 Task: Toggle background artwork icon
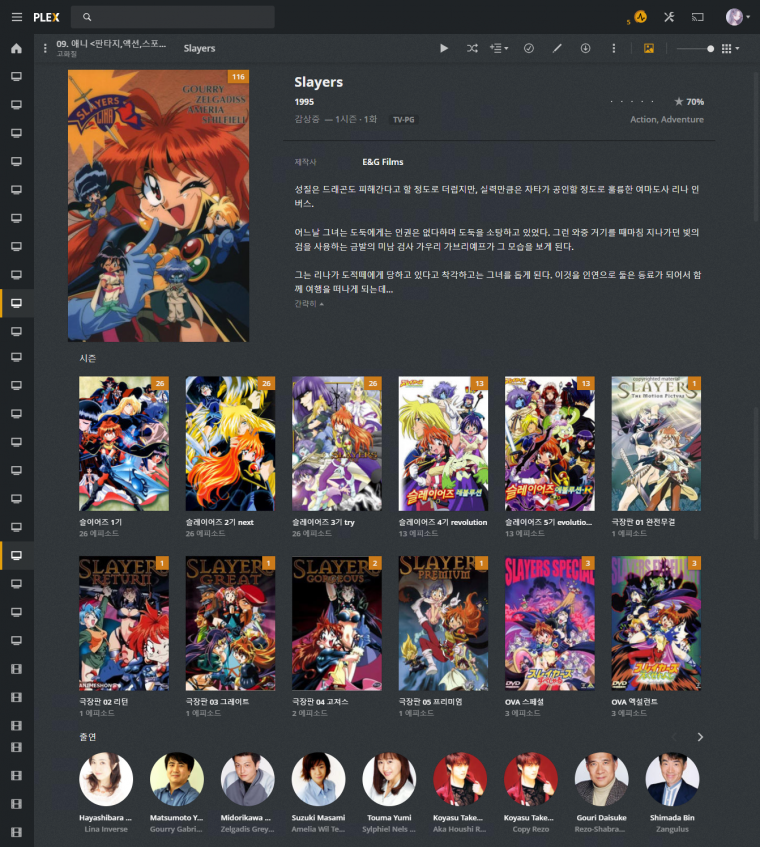[x=649, y=48]
